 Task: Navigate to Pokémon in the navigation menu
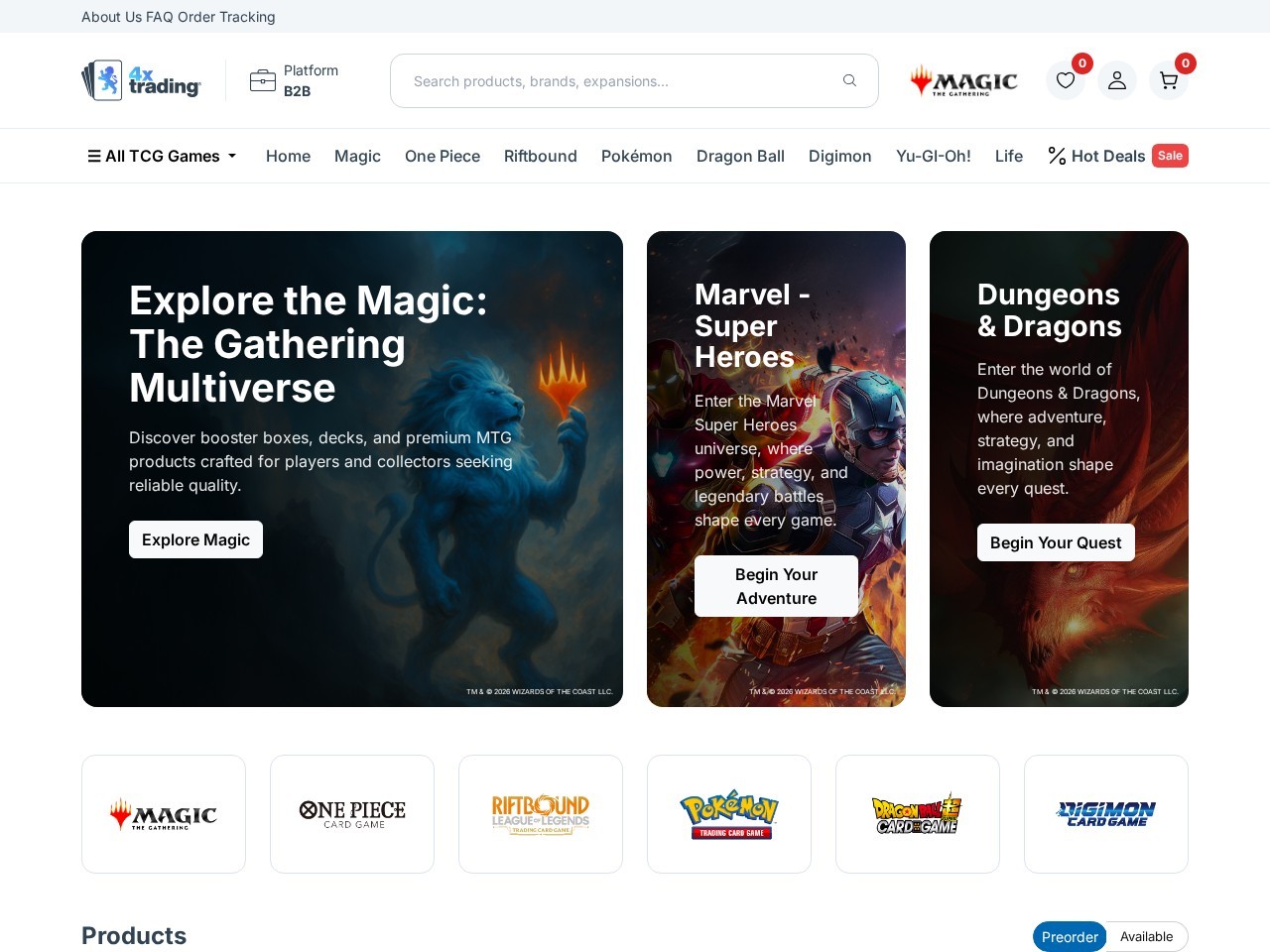pos(636,156)
